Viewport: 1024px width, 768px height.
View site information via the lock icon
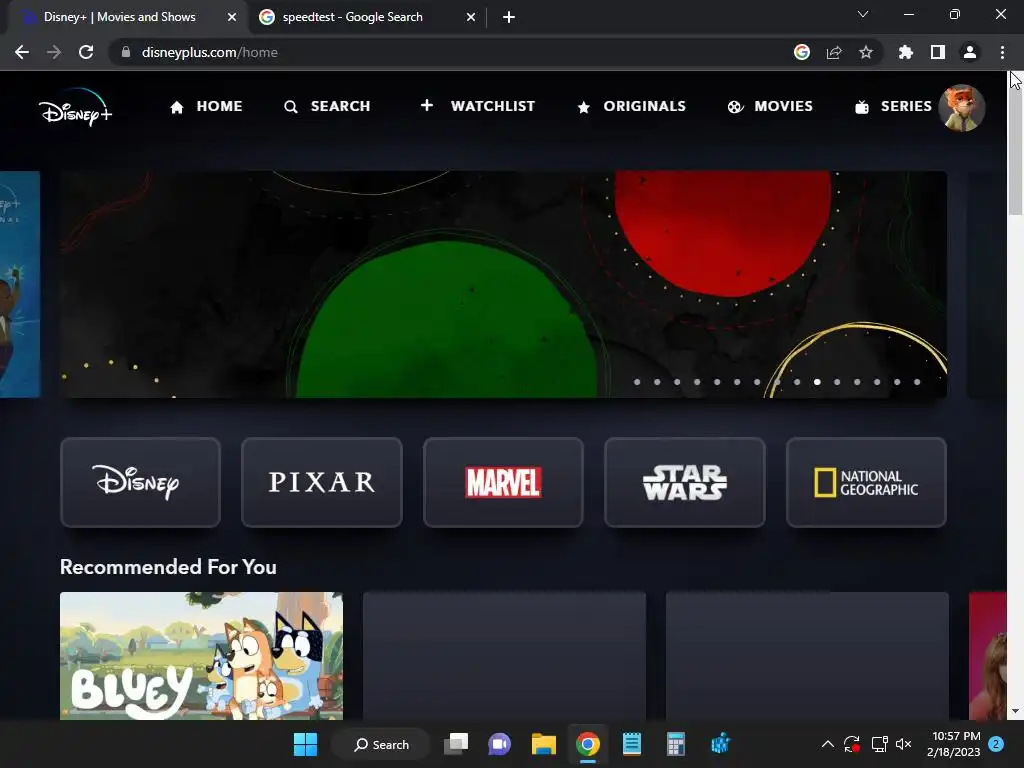tap(126, 52)
